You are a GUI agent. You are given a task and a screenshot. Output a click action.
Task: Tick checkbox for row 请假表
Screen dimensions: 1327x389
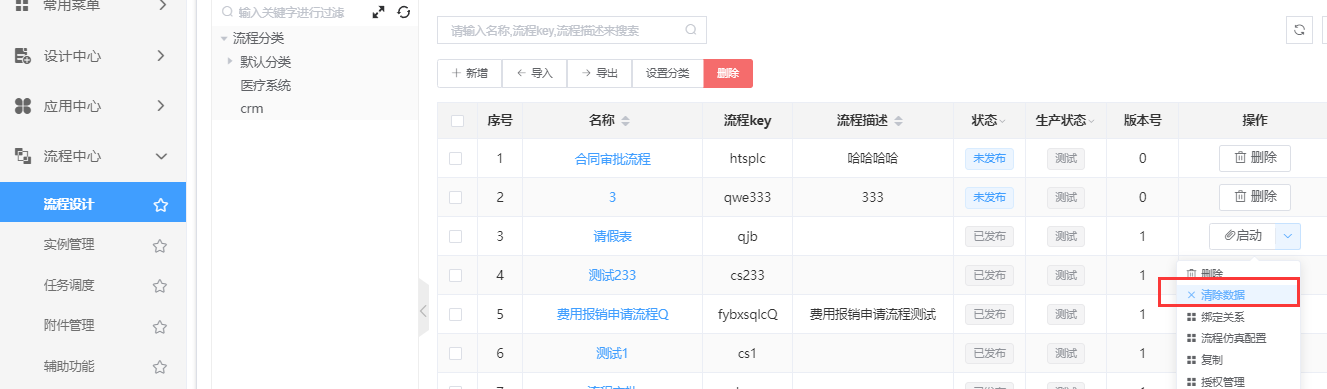(x=456, y=236)
